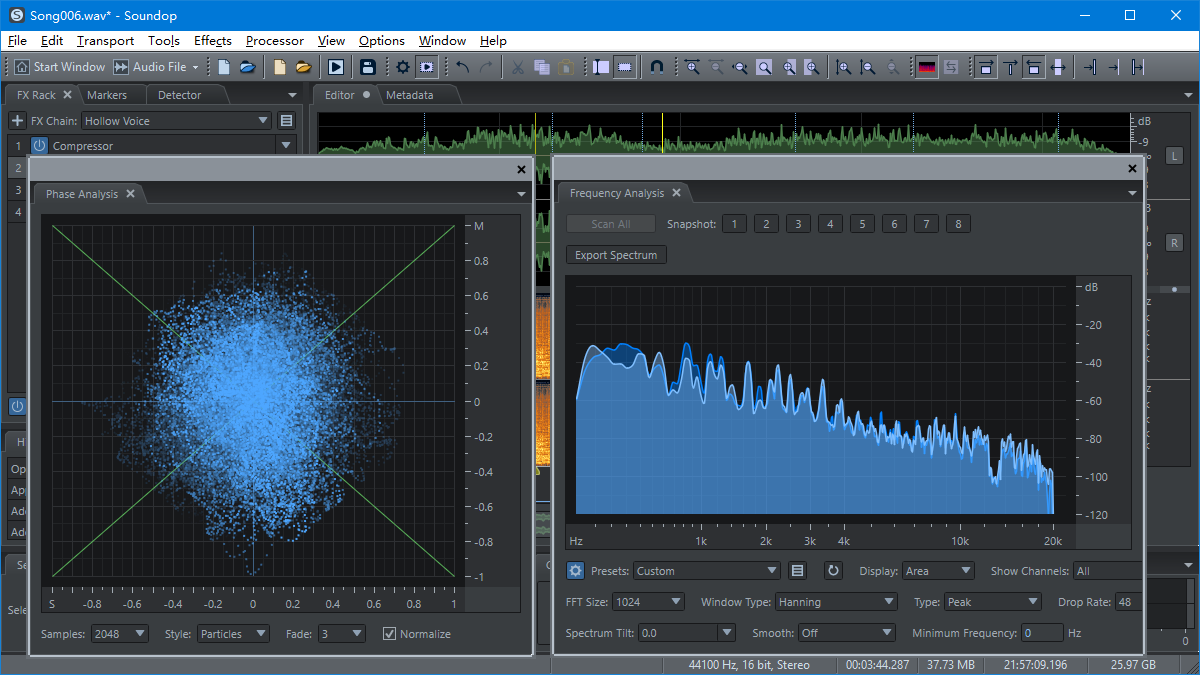The image size is (1200, 675).
Task: Click the magnet snapping icon in toolbar
Action: 656,67
